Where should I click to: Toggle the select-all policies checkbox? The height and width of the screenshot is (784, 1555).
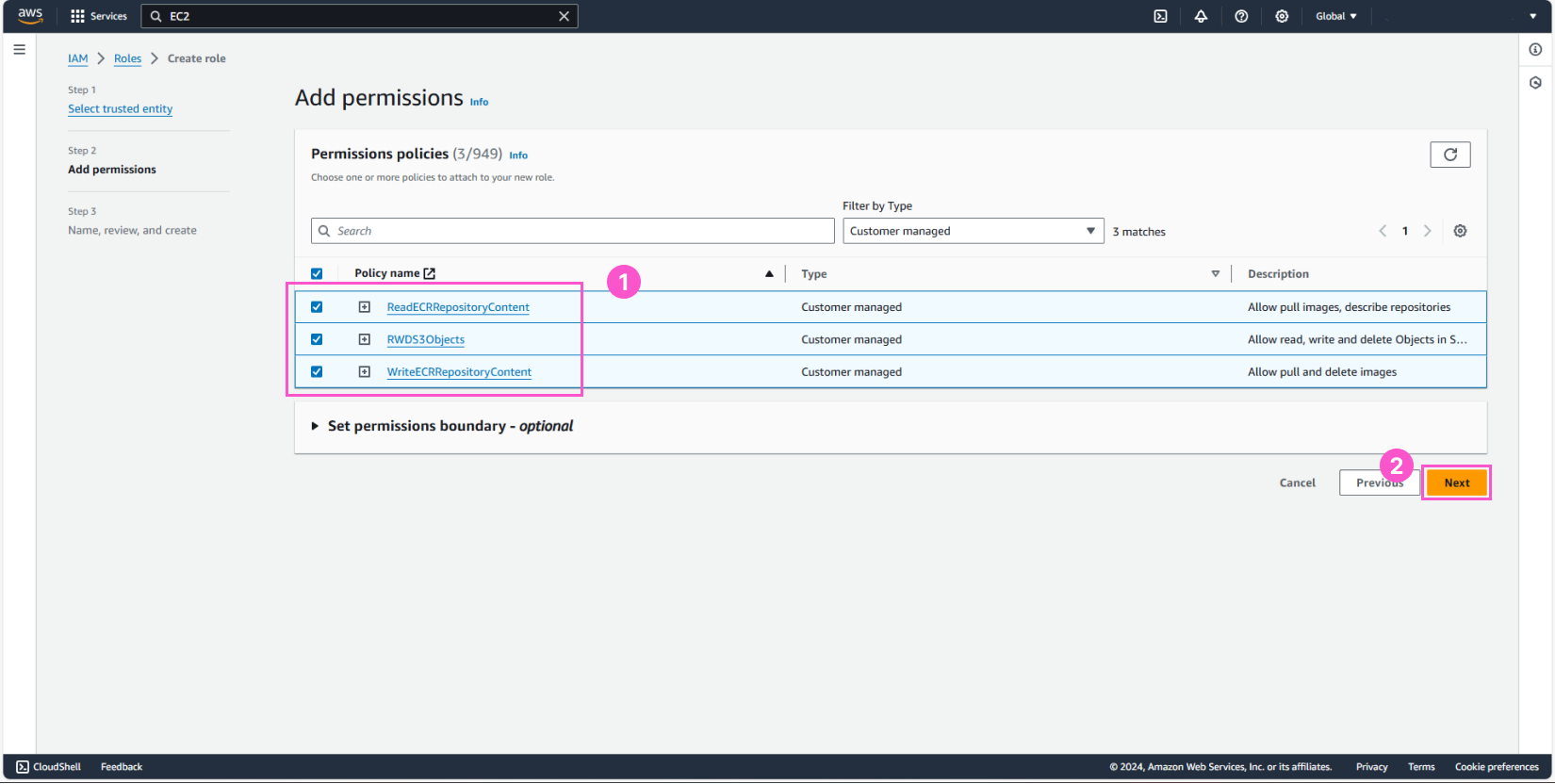(x=317, y=274)
